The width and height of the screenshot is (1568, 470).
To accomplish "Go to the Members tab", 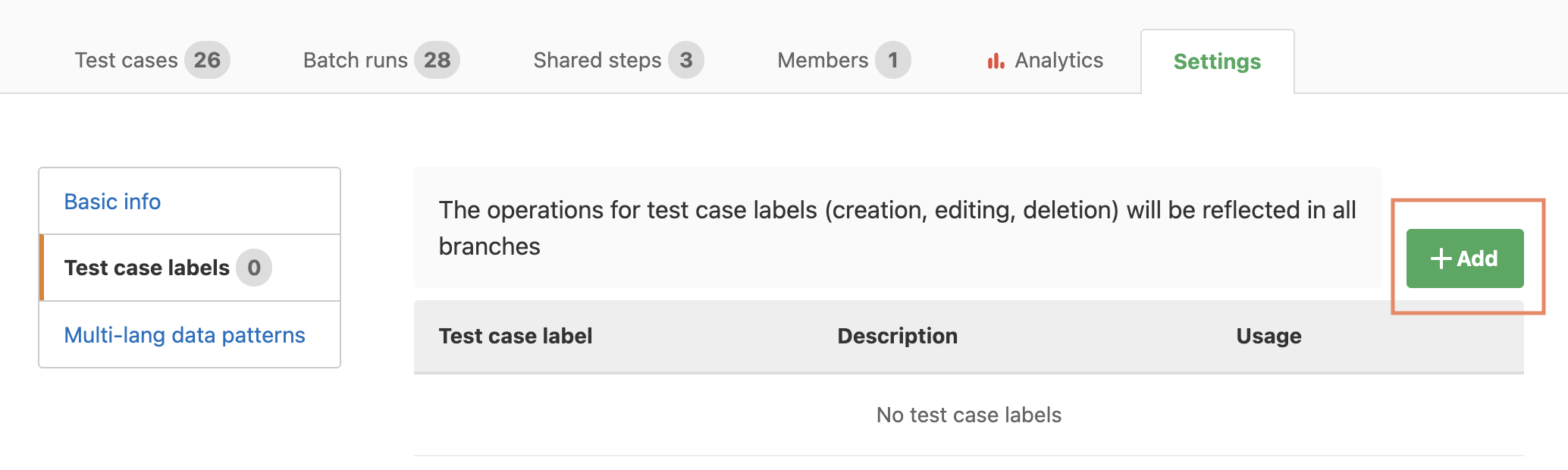I will point(844,60).
